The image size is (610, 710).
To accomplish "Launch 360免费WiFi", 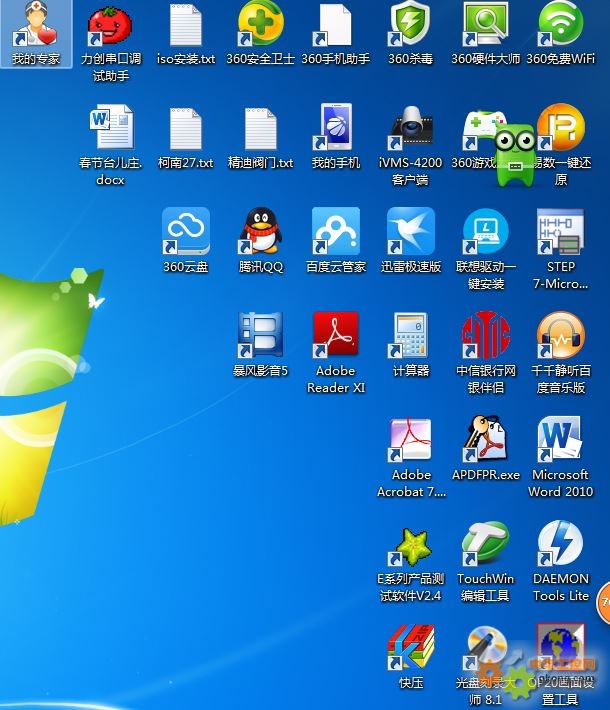I will (x=561, y=24).
